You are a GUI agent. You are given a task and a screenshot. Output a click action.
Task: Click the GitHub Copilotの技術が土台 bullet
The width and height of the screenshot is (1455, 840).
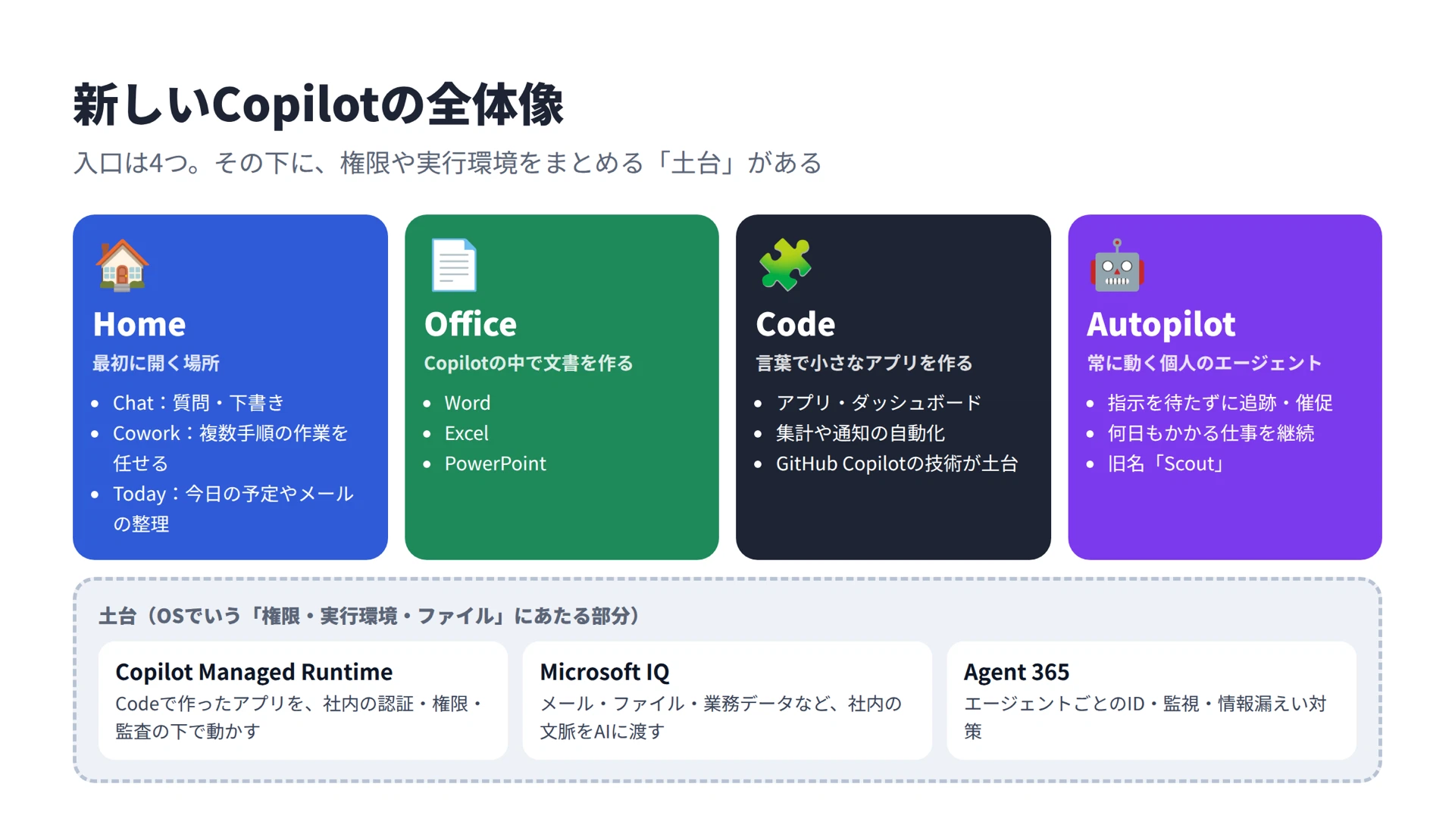pyautogui.click(x=897, y=464)
